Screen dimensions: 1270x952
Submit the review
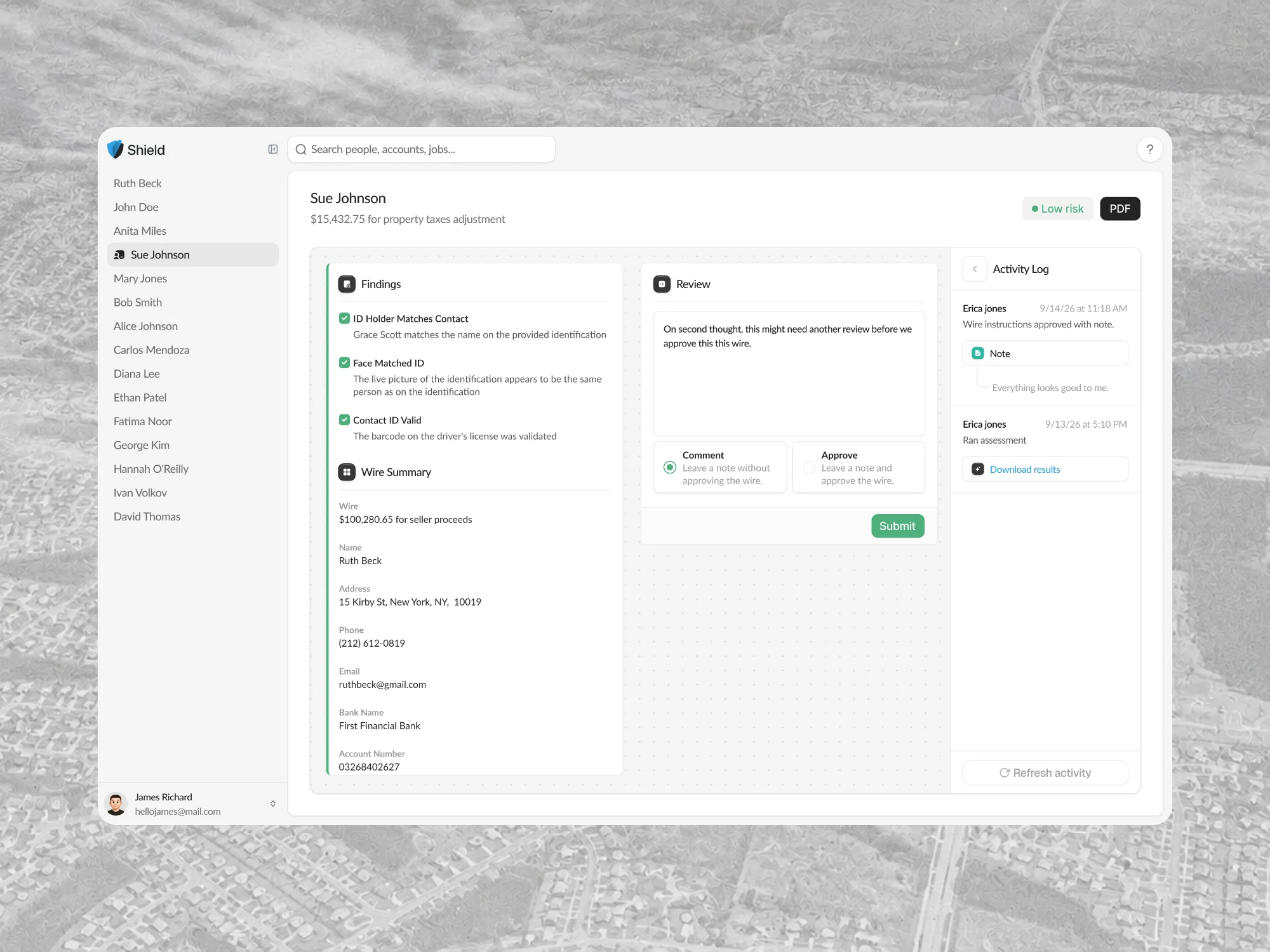coord(897,526)
